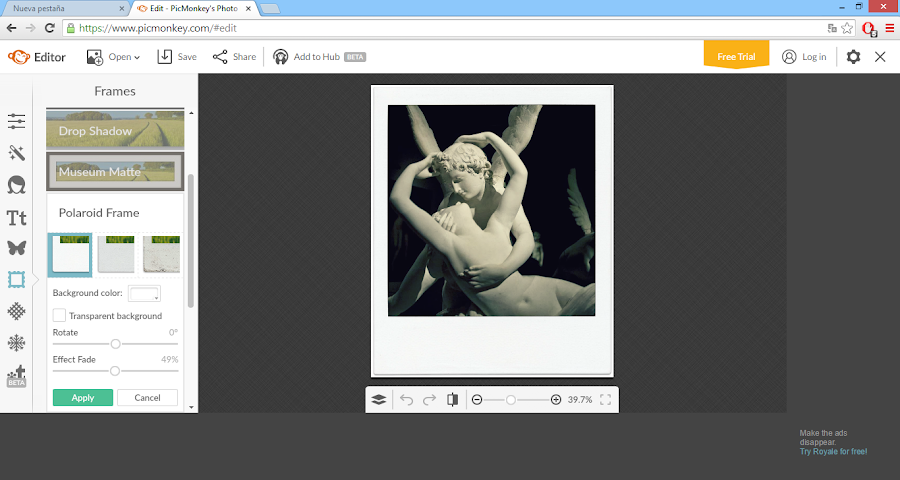This screenshot has height=480, width=900.
Task: Click the translate page icon
Action: tap(832, 28)
